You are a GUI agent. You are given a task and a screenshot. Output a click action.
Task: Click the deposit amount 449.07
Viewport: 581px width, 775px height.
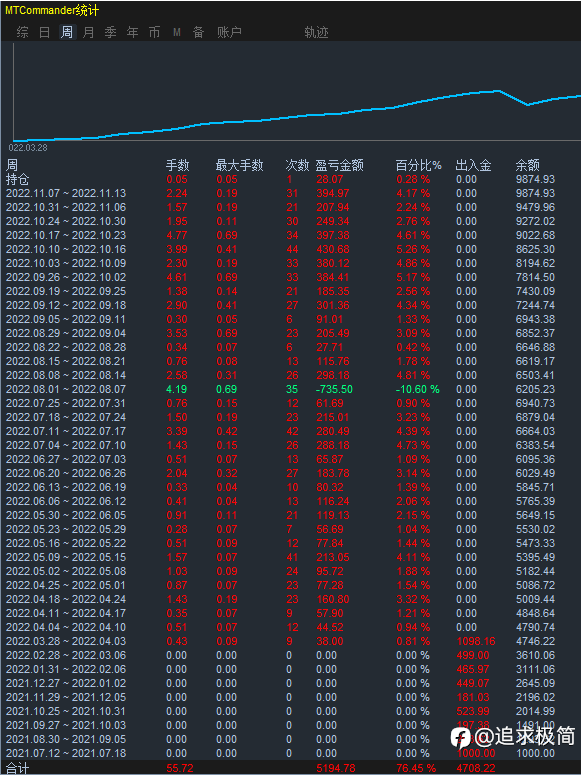click(473, 684)
